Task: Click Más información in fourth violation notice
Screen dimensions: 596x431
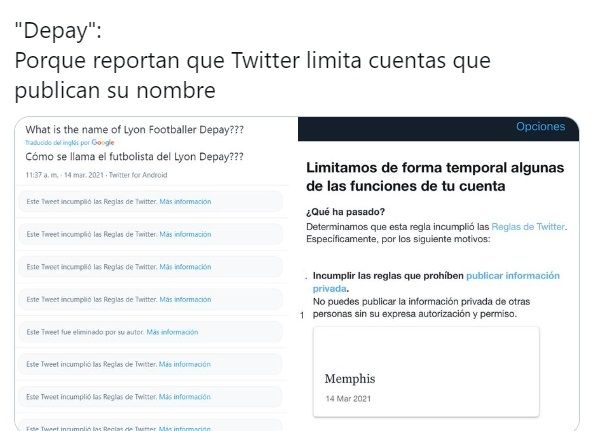Action: click(x=185, y=299)
